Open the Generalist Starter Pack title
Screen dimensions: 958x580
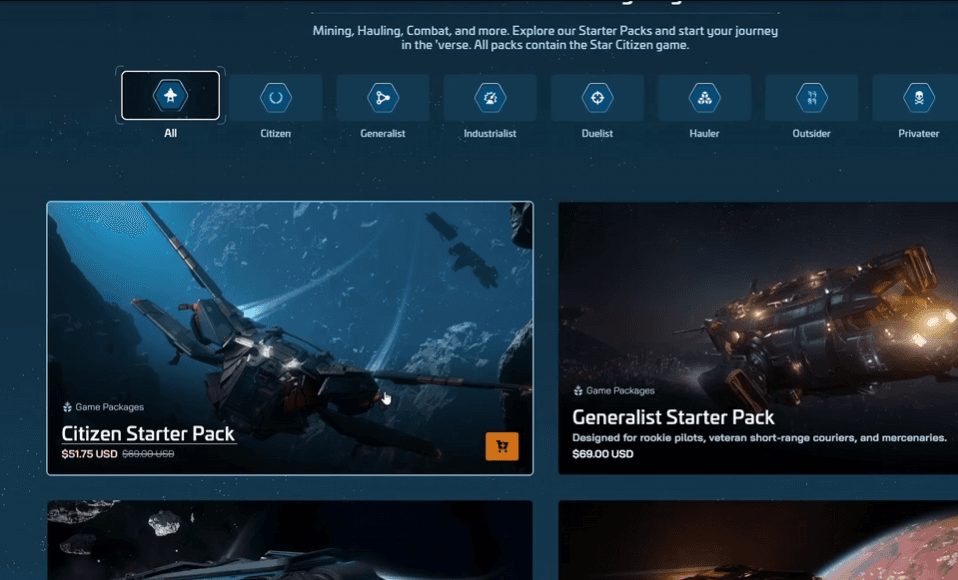(673, 417)
